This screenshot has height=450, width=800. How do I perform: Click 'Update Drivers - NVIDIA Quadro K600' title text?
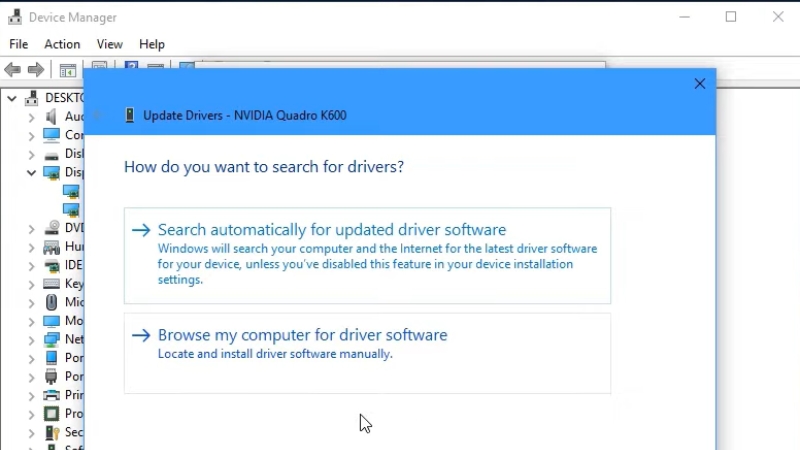click(x=244, y=115)
